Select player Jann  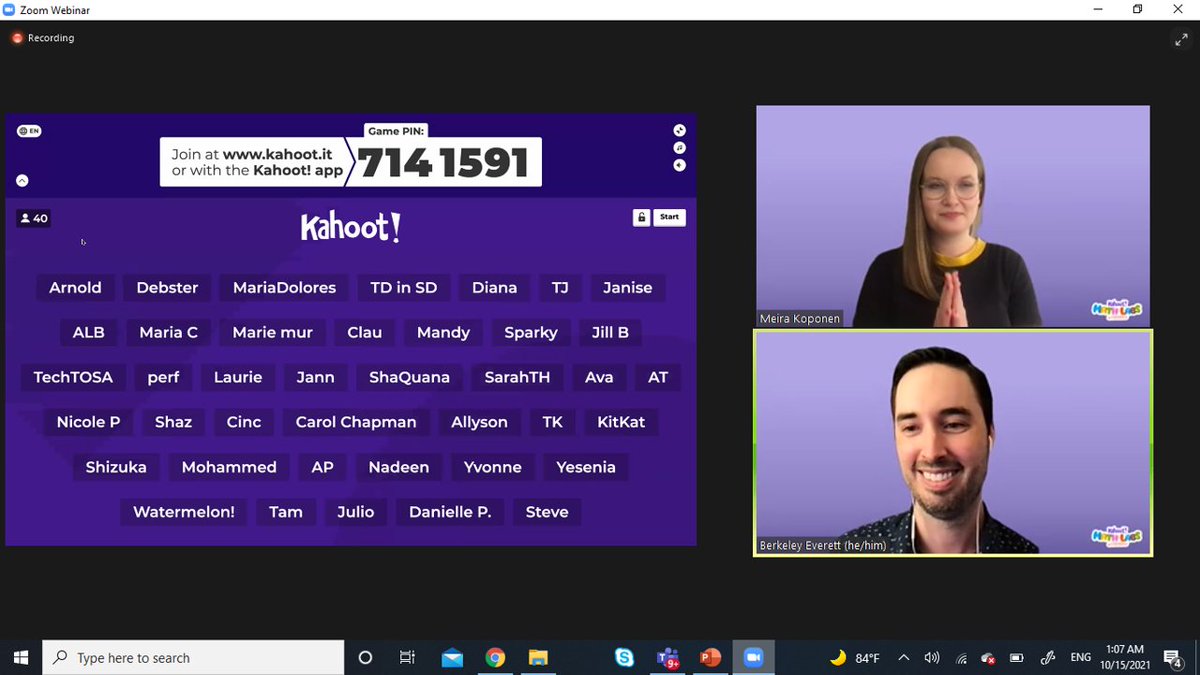click(x=316, y=378)
